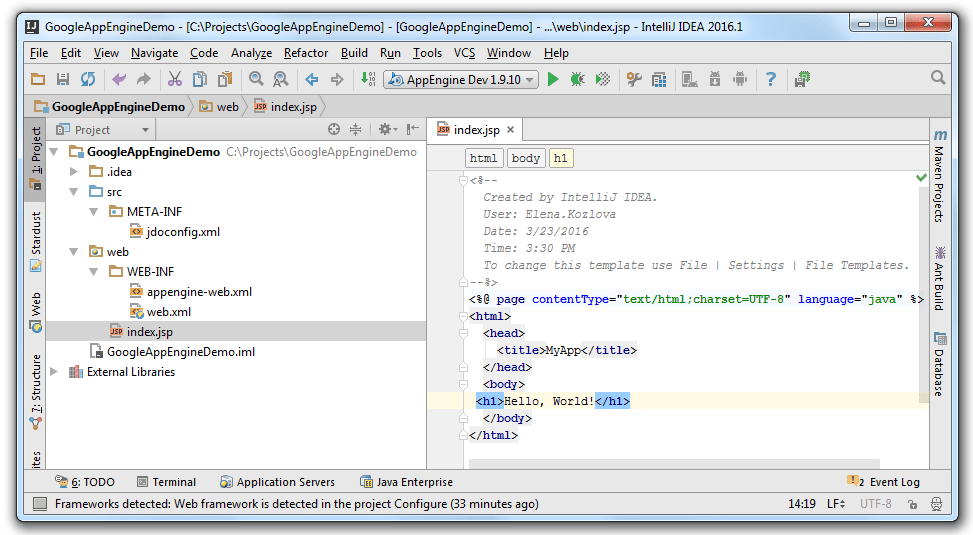Viewport: 973px width, 535px height.
Task: Close the index.jsp editor tab
Action: click(510, 130)
